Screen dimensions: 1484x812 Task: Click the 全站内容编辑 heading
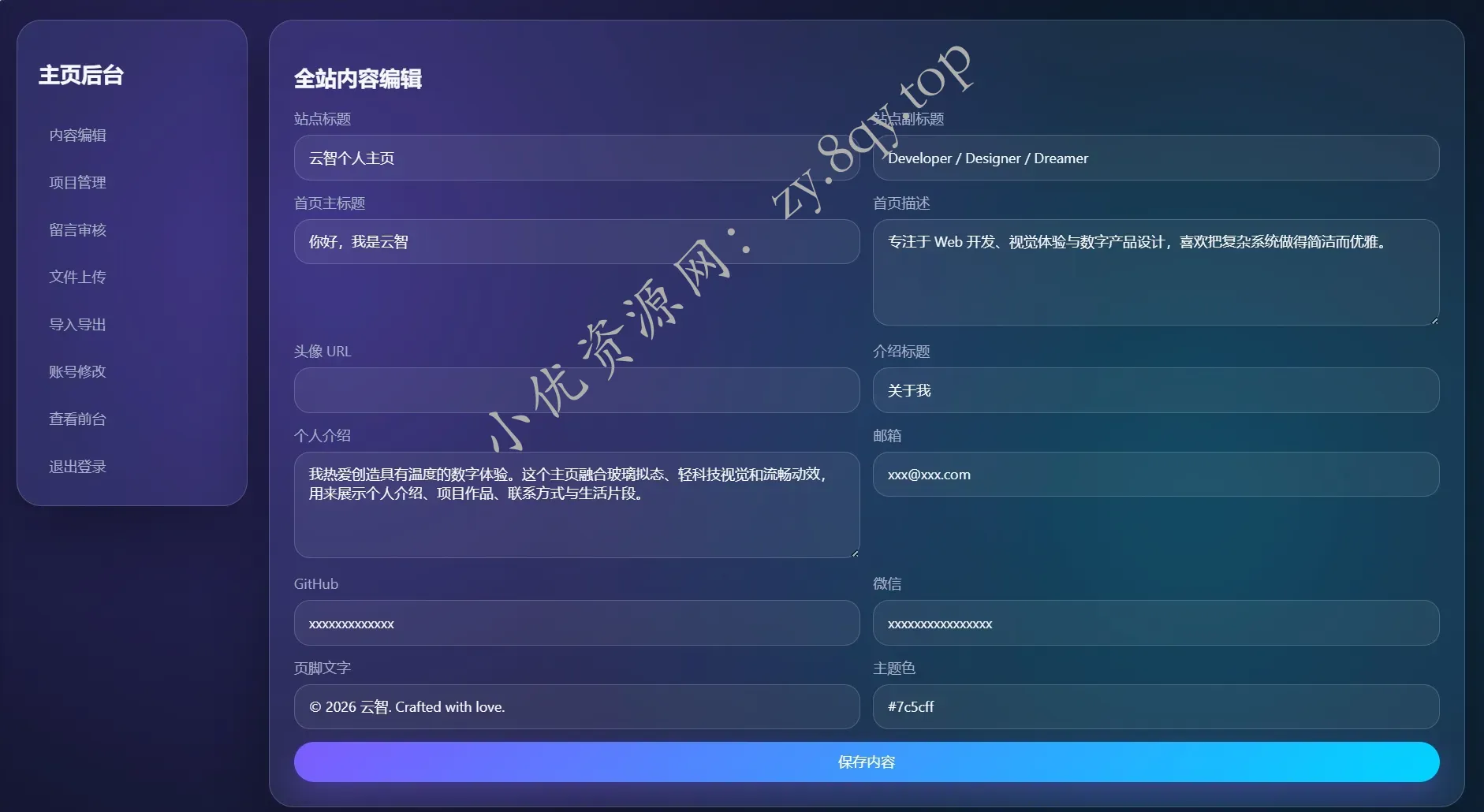pyautogui.click(x=358, y=79)
